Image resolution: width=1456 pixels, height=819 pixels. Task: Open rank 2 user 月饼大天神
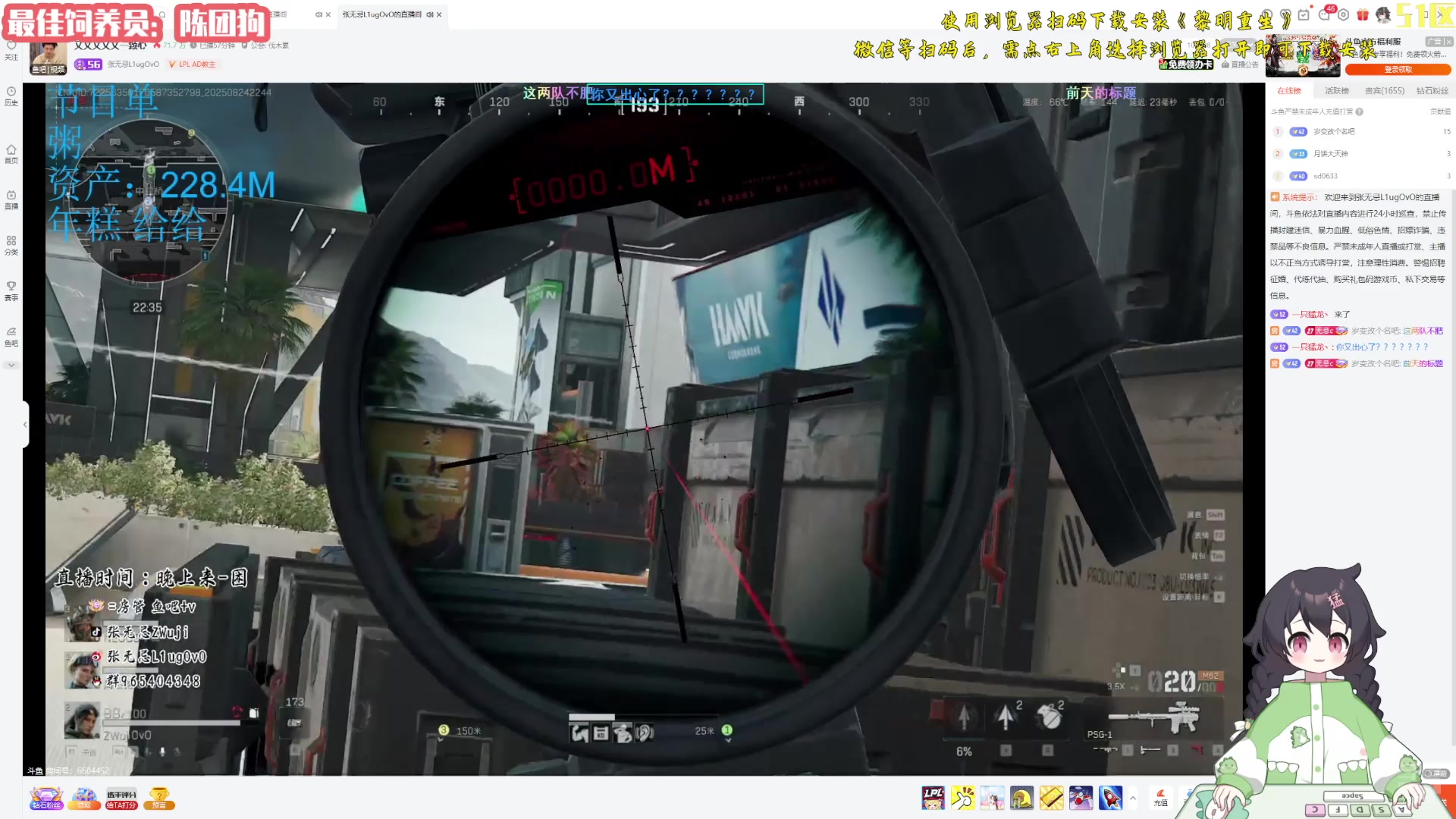tap(1330, 154)
